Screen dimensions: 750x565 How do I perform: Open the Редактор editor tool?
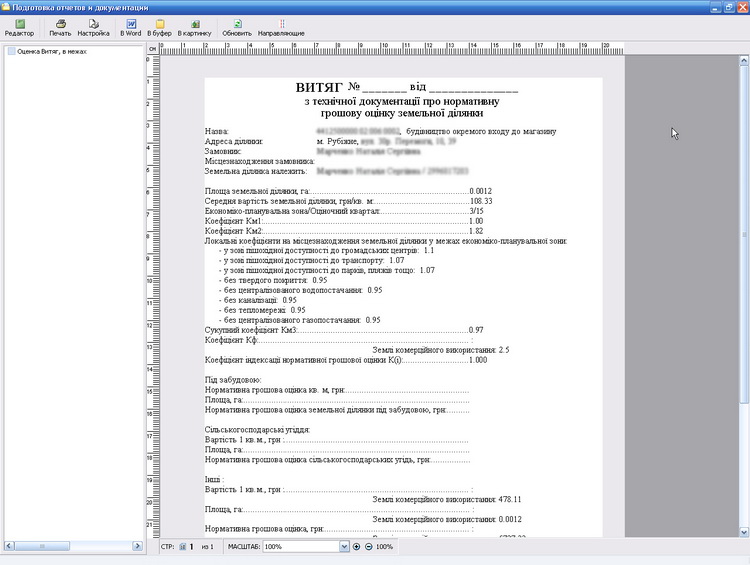[x=19, y=28]
